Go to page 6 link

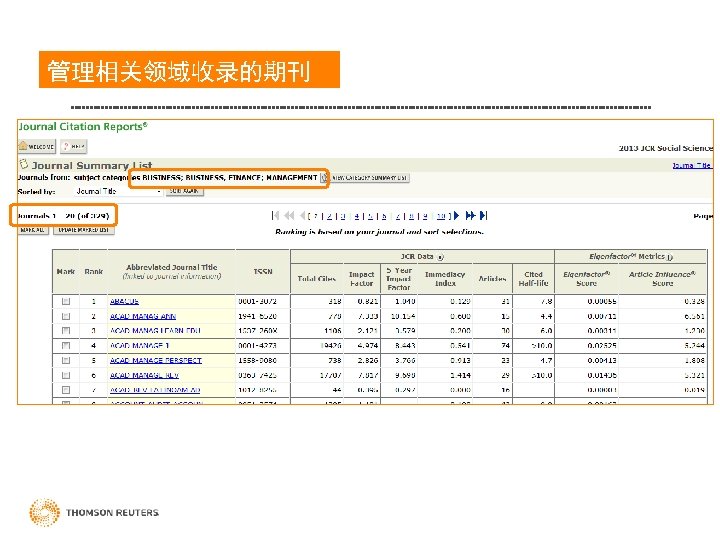(384, 216)
